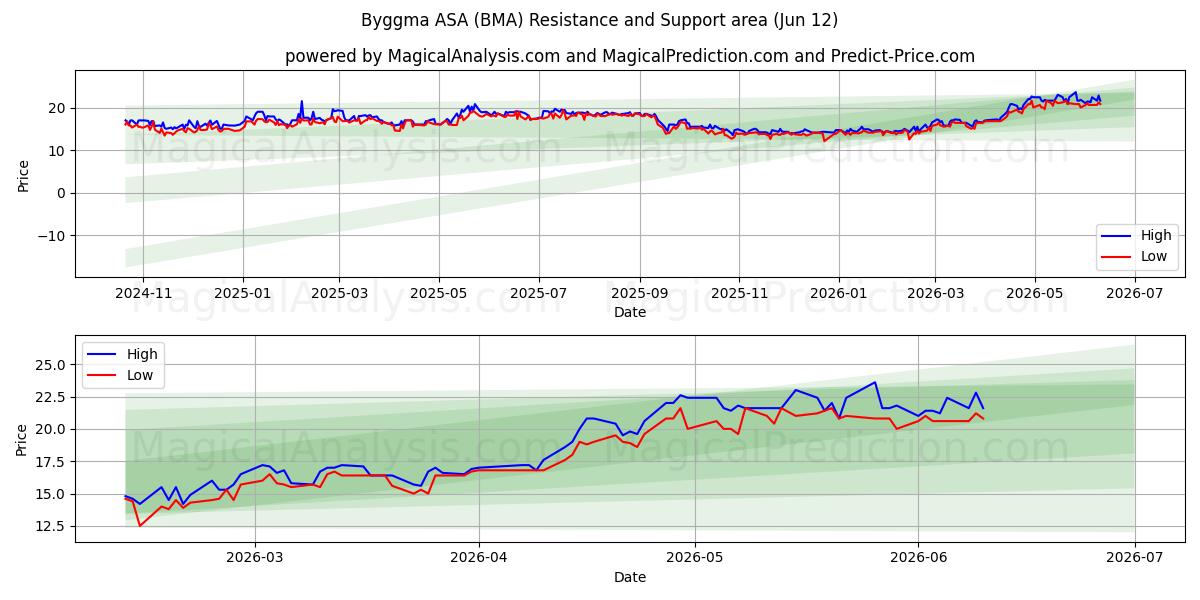Click the '2024-11' date tick label, top chart
The image size is (1200, 600).
coord(143,293)
